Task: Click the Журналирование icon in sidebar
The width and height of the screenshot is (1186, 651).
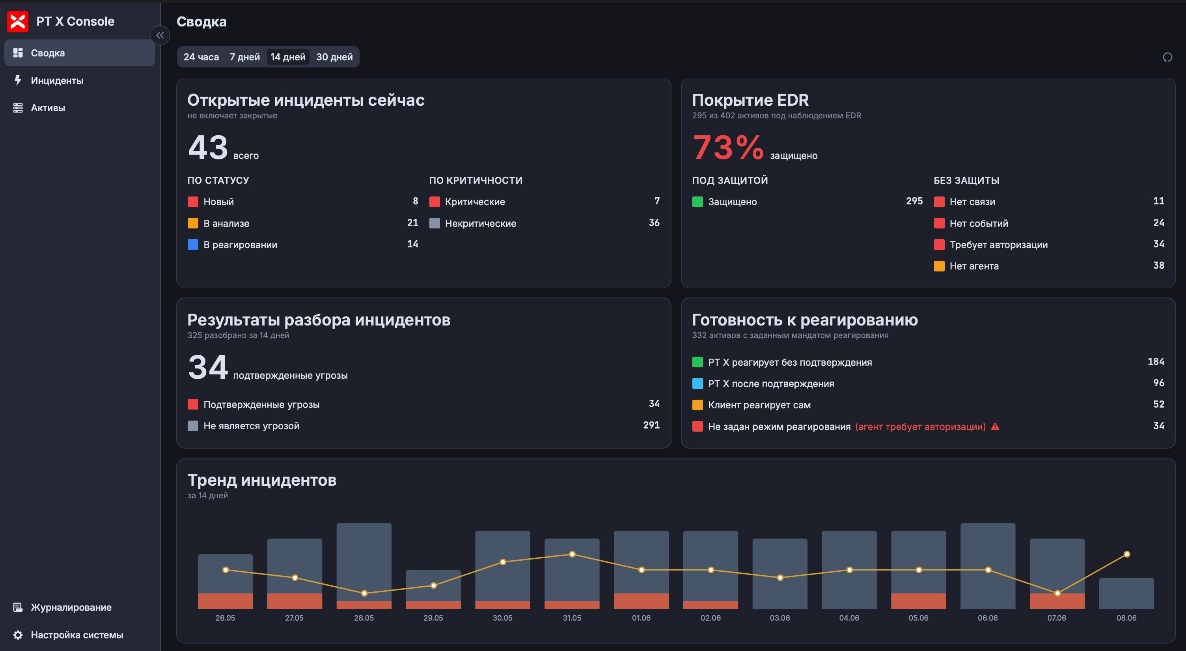Action: click(x=18, y=608)
